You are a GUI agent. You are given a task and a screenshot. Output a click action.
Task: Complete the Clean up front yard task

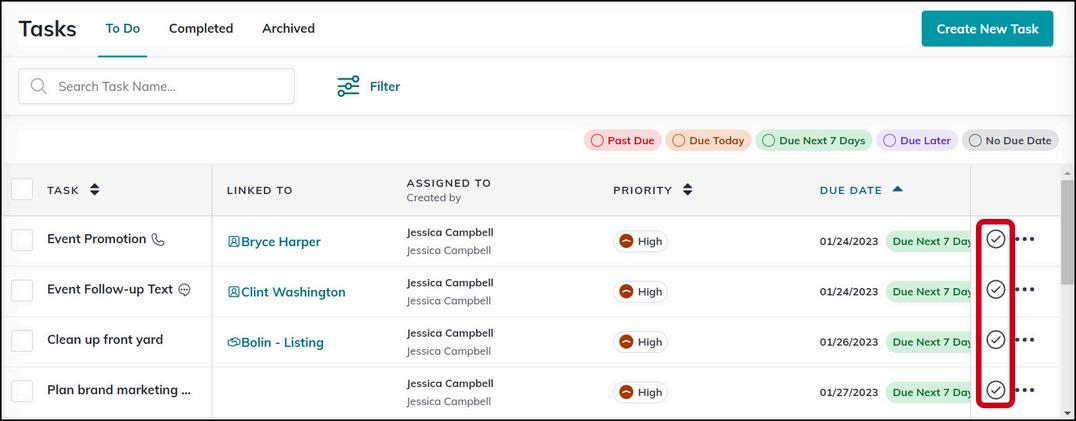click(995, 339)
